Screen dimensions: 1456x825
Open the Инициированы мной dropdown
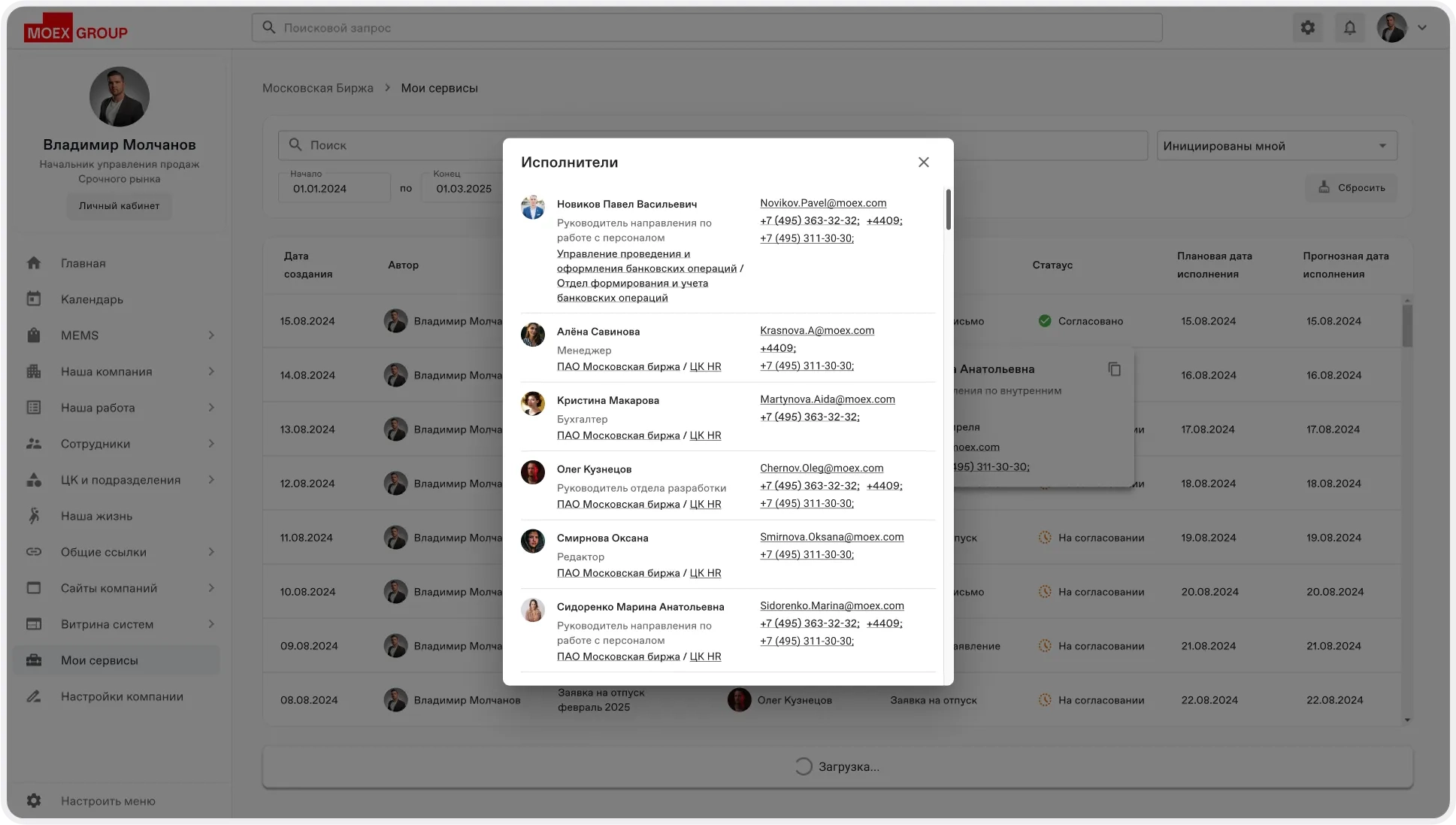coord(1276,146)
